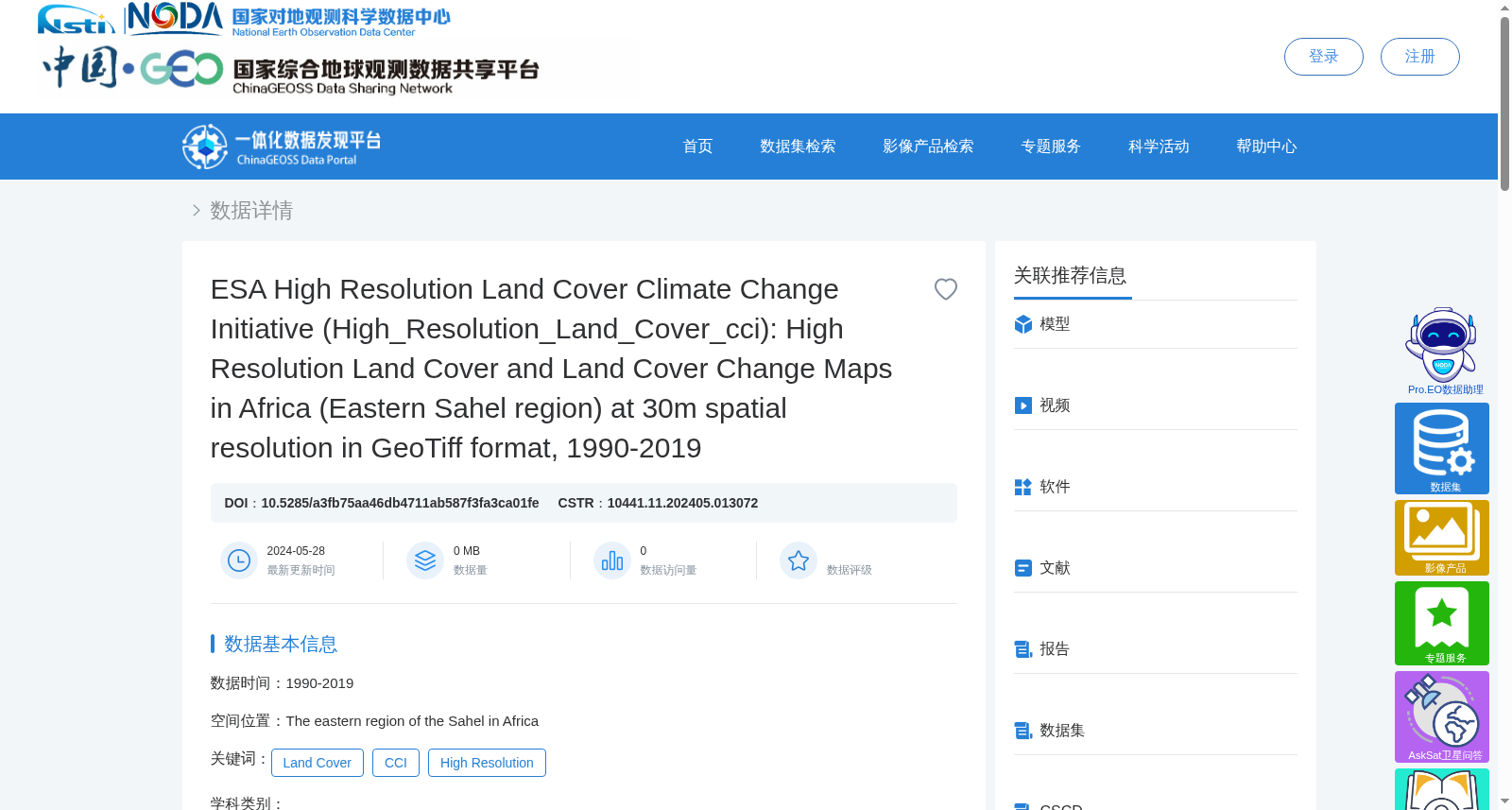Click the High Resolution keyword tag
This screenshot has height=810, width=1512.
(x=487, y=763)
